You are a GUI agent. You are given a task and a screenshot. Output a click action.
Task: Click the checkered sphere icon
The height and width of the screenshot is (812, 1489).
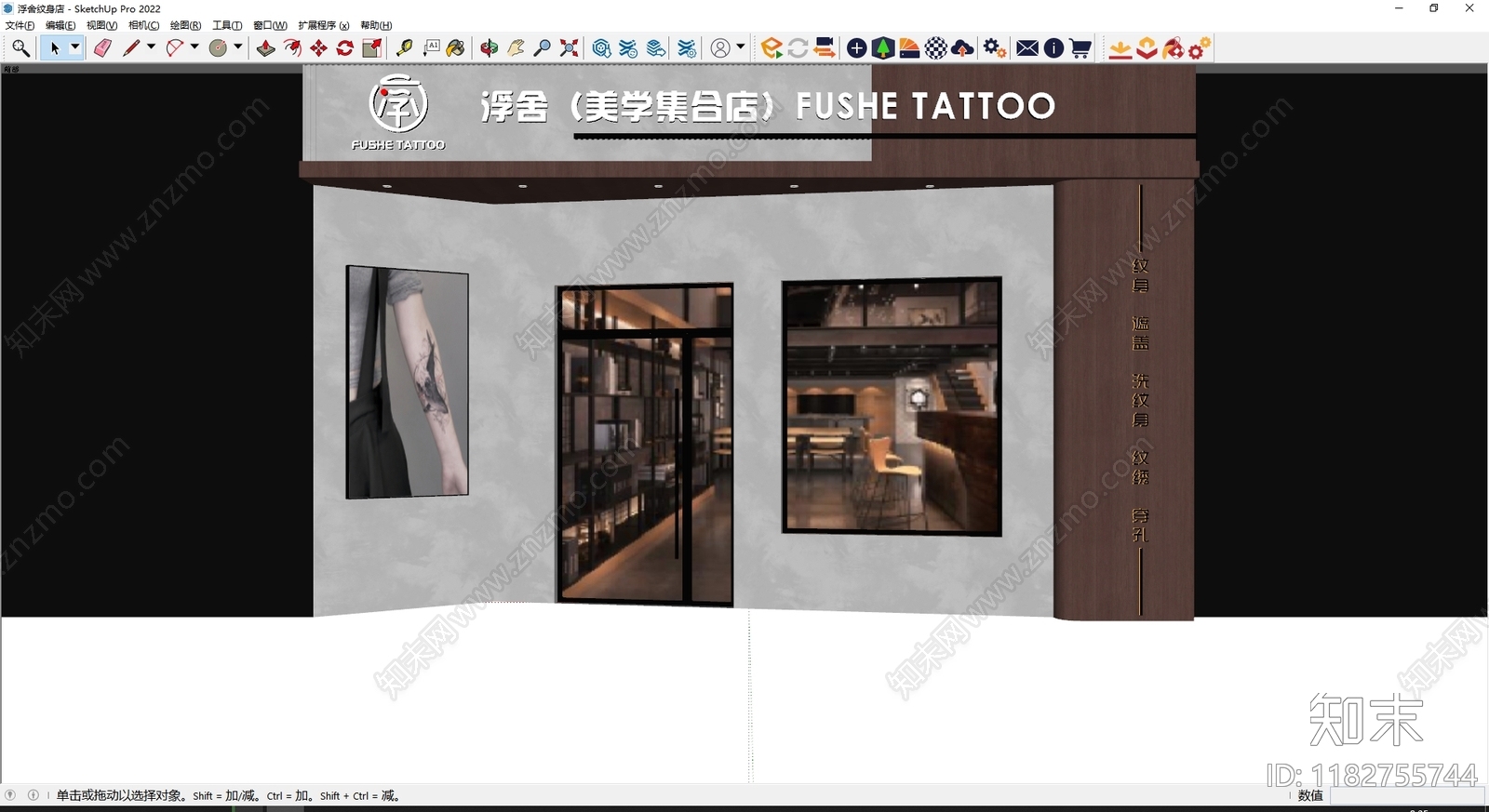(936, 48)
